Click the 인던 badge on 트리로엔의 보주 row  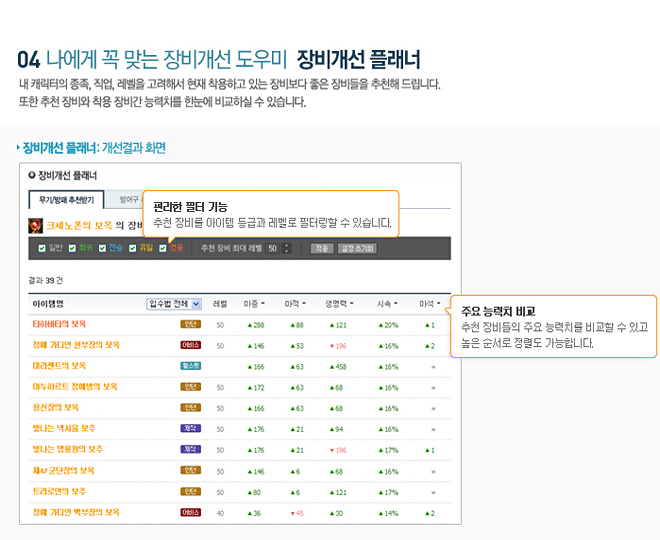(x=190, y=491)
